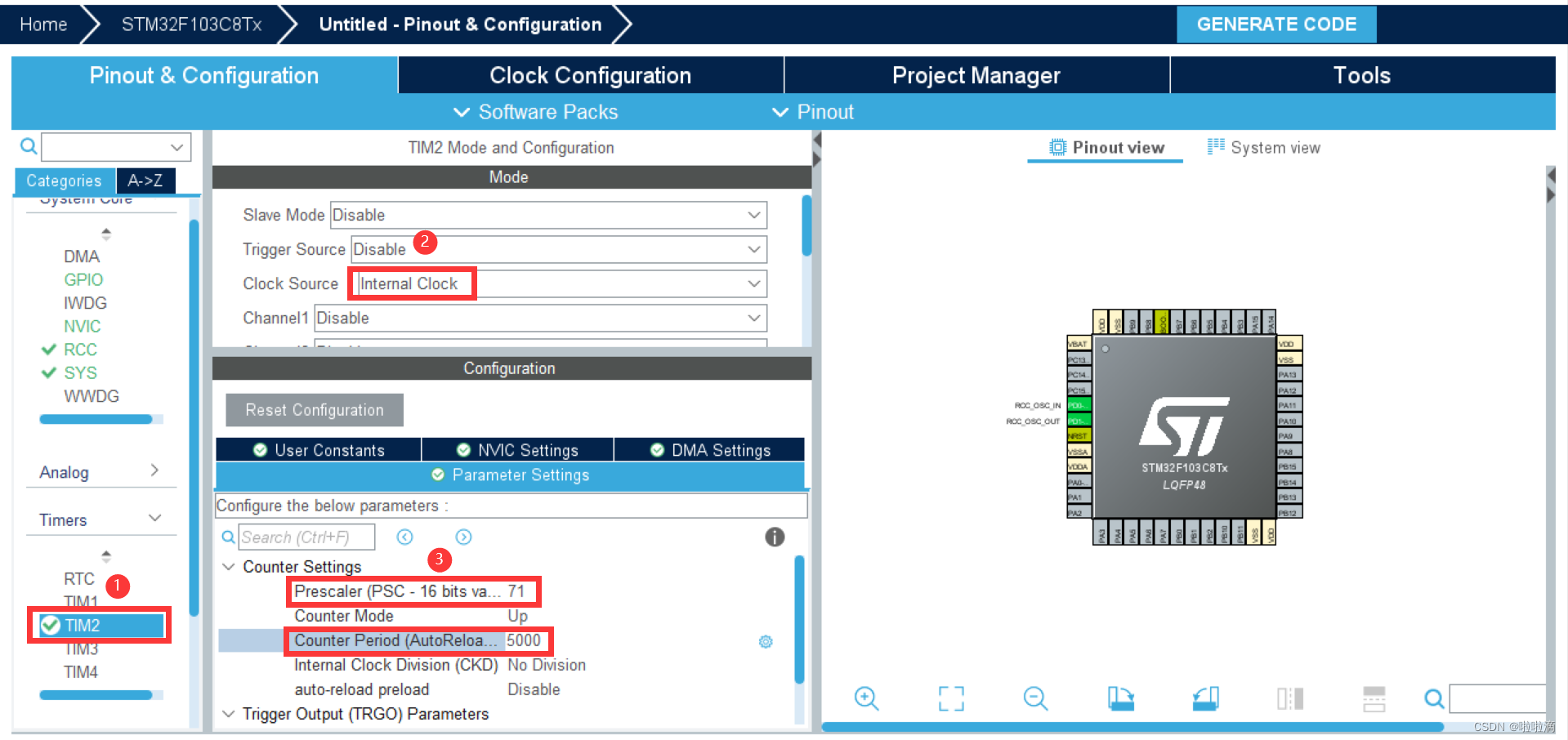Click the pinout view horizontal scrollbar
Viewport: 1568px width, 740px height.
pyautogui.click(x=1132, y=726)
